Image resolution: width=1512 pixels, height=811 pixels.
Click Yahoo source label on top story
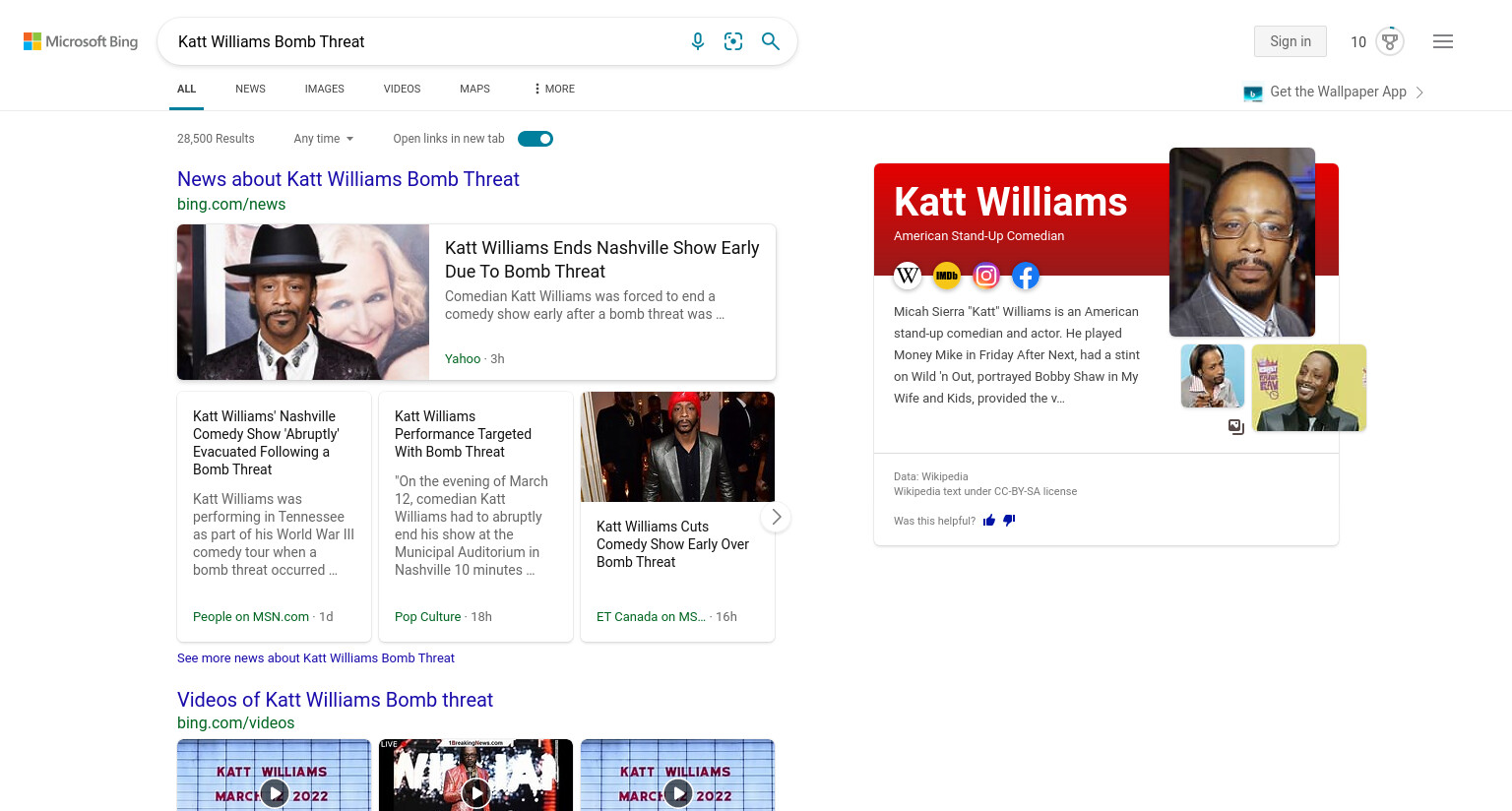[x=463, y=359]
